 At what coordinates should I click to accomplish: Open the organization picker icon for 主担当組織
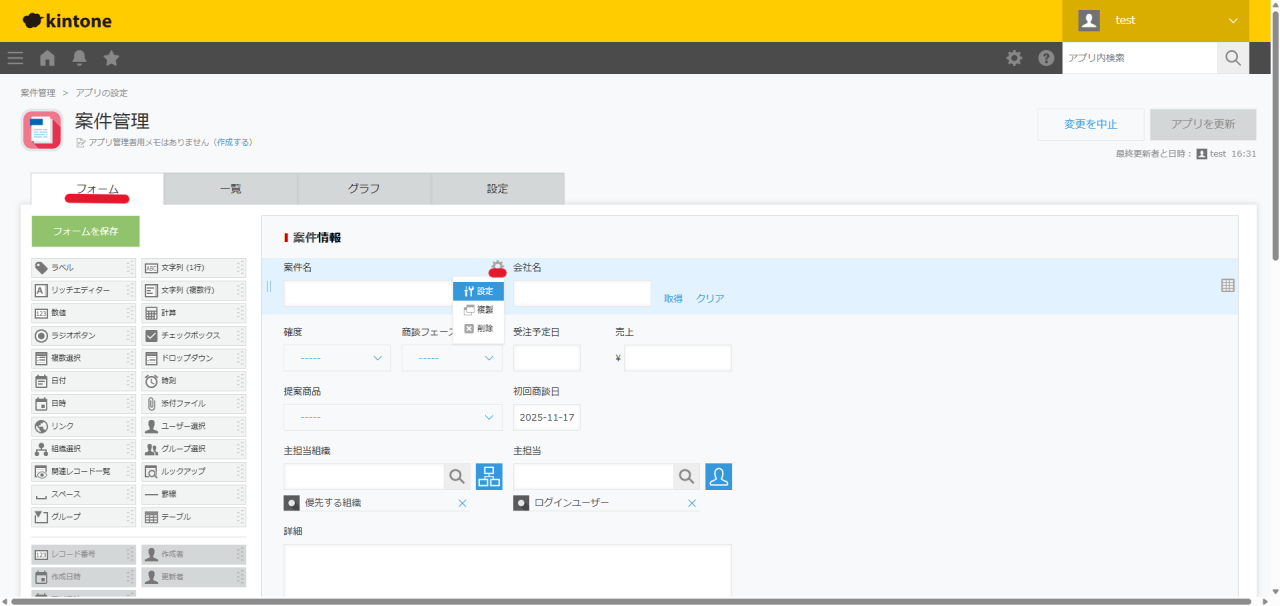click(x=489, y=477)
